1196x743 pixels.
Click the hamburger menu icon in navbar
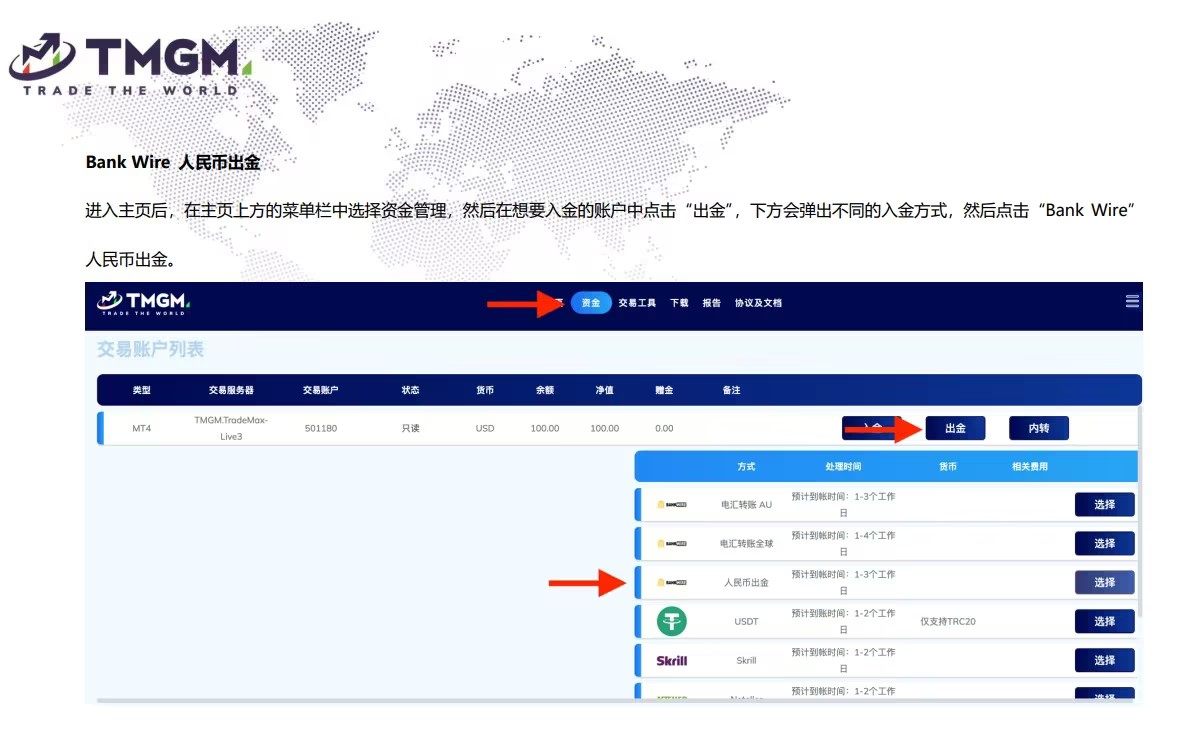(1132, 301)
